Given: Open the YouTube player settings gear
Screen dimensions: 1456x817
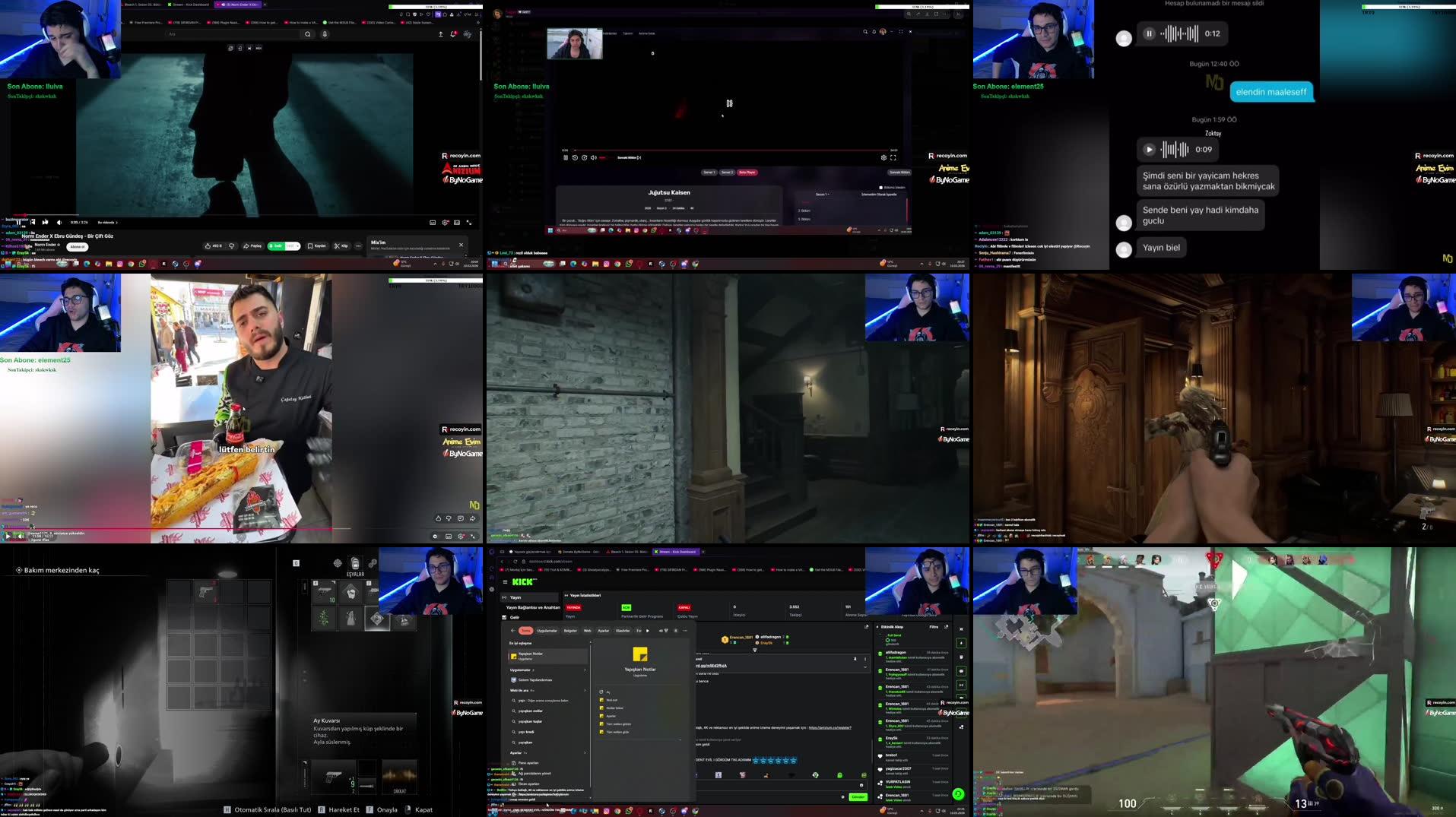Looking at the screenshot, I should (x=445, y=223).
